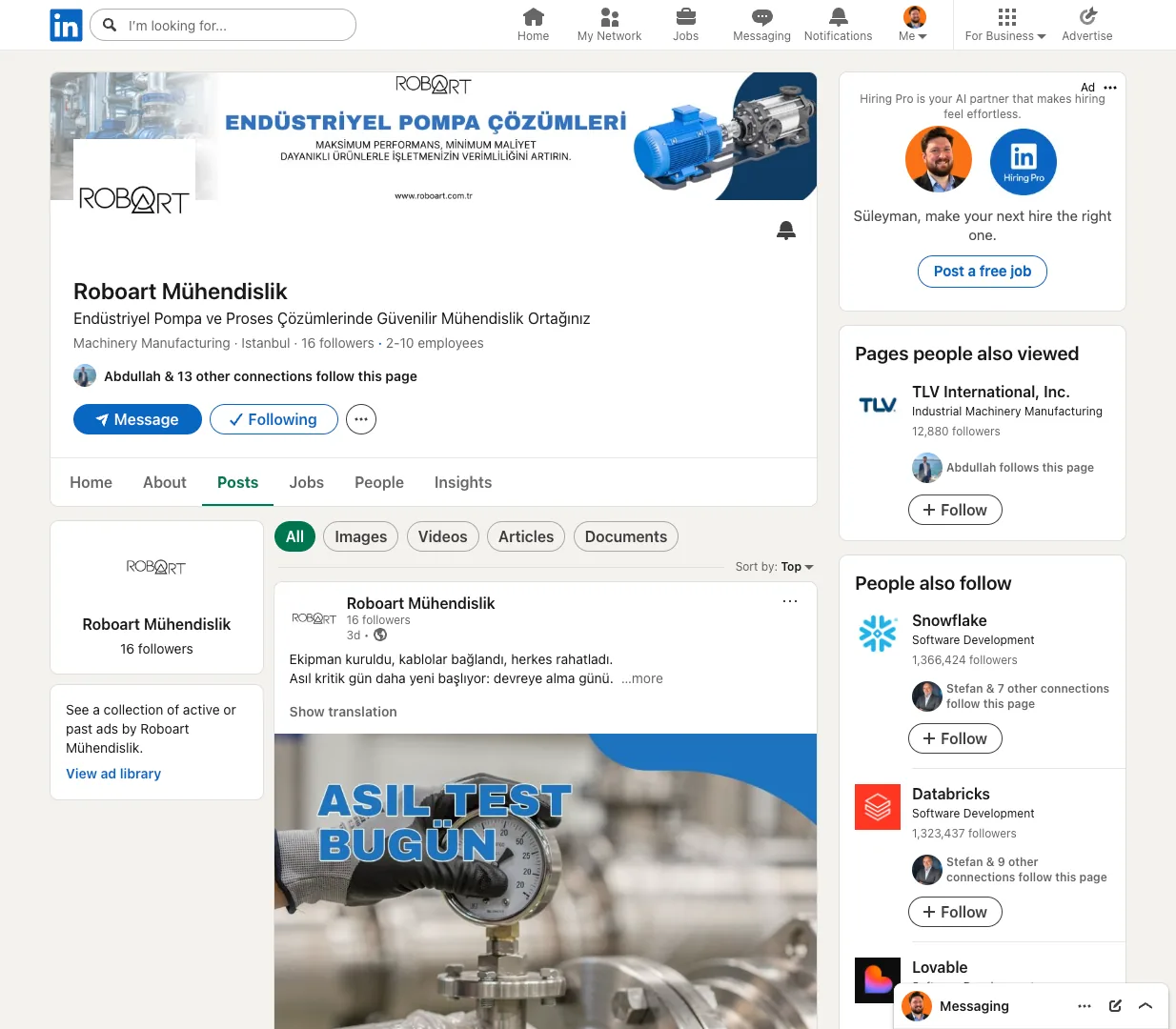Open the post's three-dot menu

click(790, 601)
